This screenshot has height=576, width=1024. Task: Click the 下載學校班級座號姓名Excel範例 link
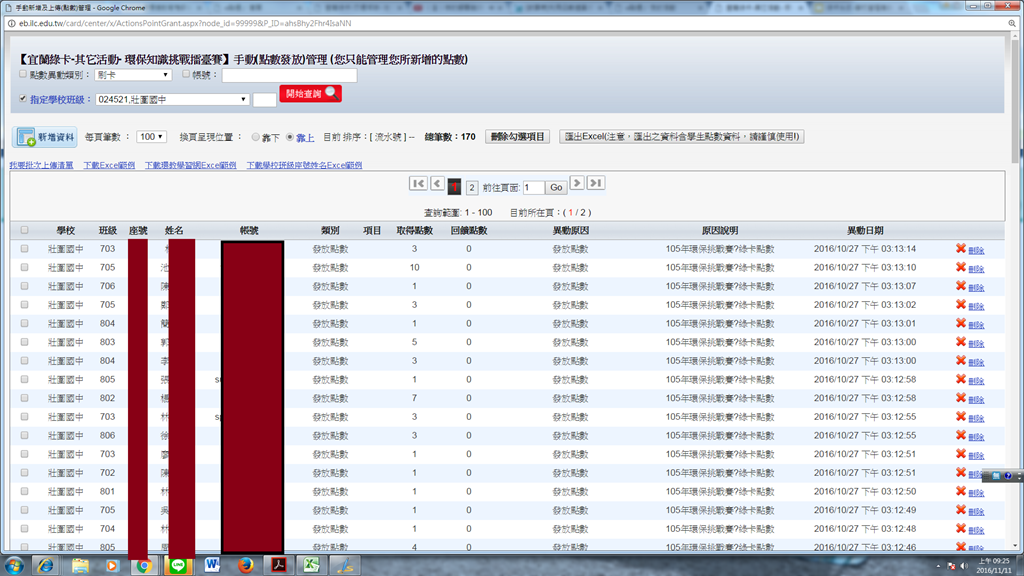pos(304,165)
